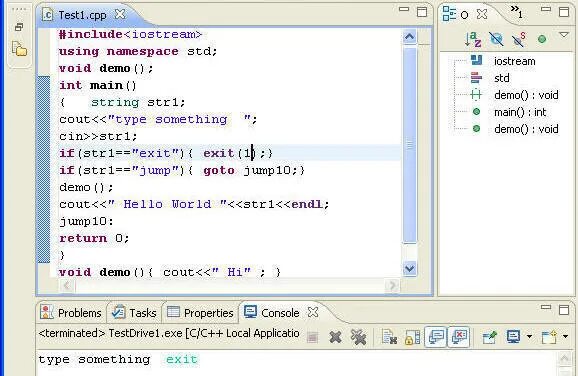The width and height of the screenshot is (578, 376).
Task: Switch to the Tasks tab
Action: 135,313
